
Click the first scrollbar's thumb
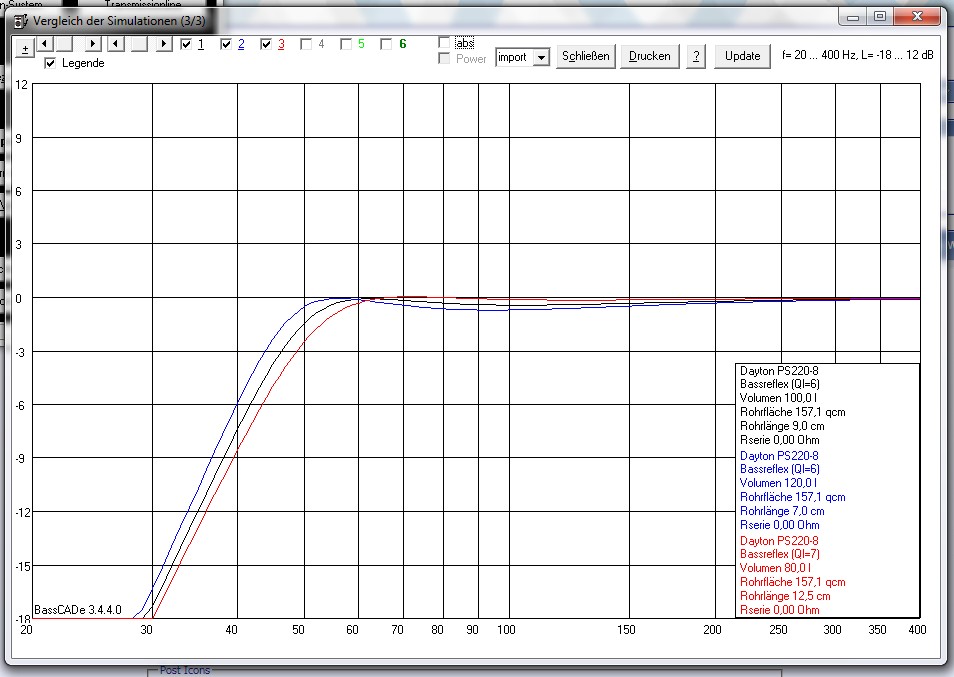tap(64, 44)
